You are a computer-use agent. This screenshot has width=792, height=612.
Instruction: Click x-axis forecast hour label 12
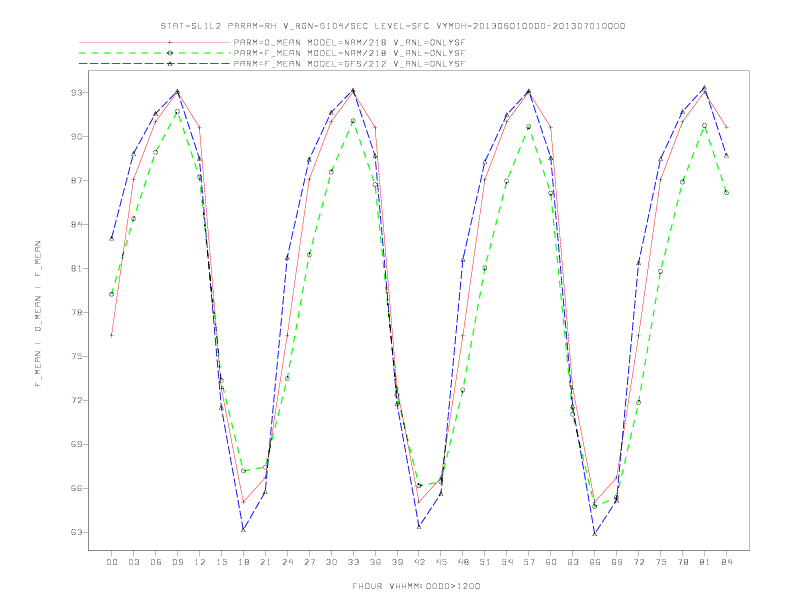(x=200, y=562)
